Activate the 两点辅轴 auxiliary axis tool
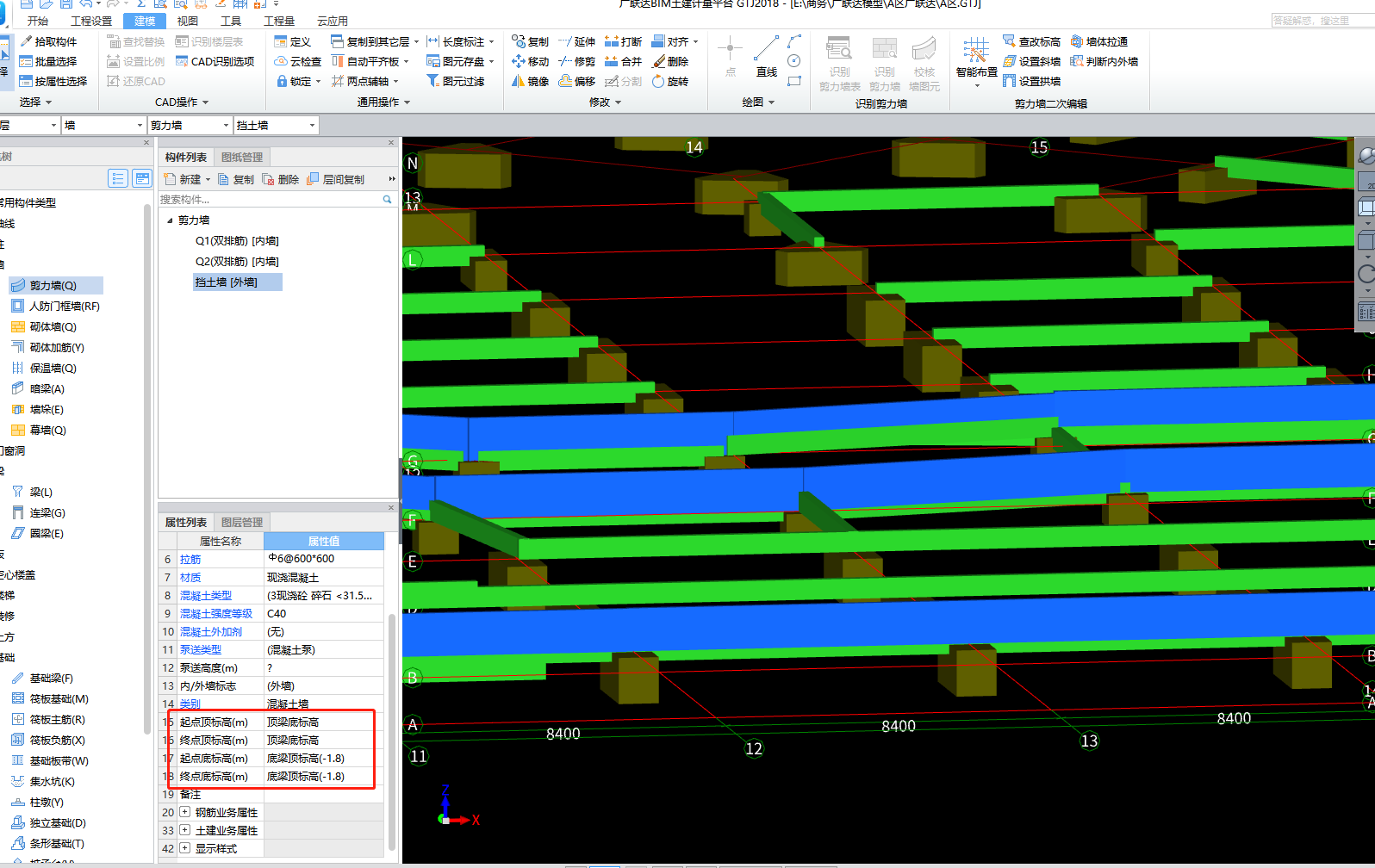Image resolution: width=1375 pixels, height=868 pixels. coord(365,81)
